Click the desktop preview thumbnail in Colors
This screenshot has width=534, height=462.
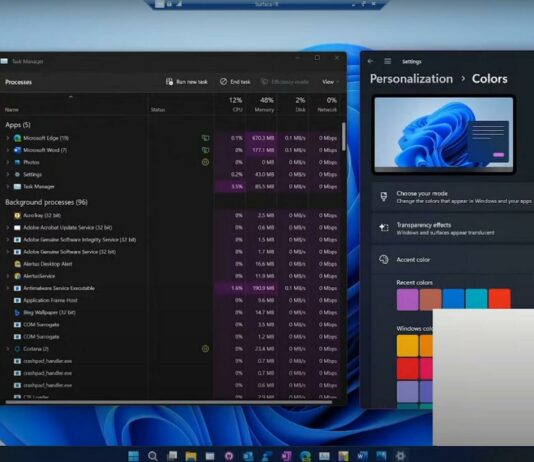click(444, 135)
